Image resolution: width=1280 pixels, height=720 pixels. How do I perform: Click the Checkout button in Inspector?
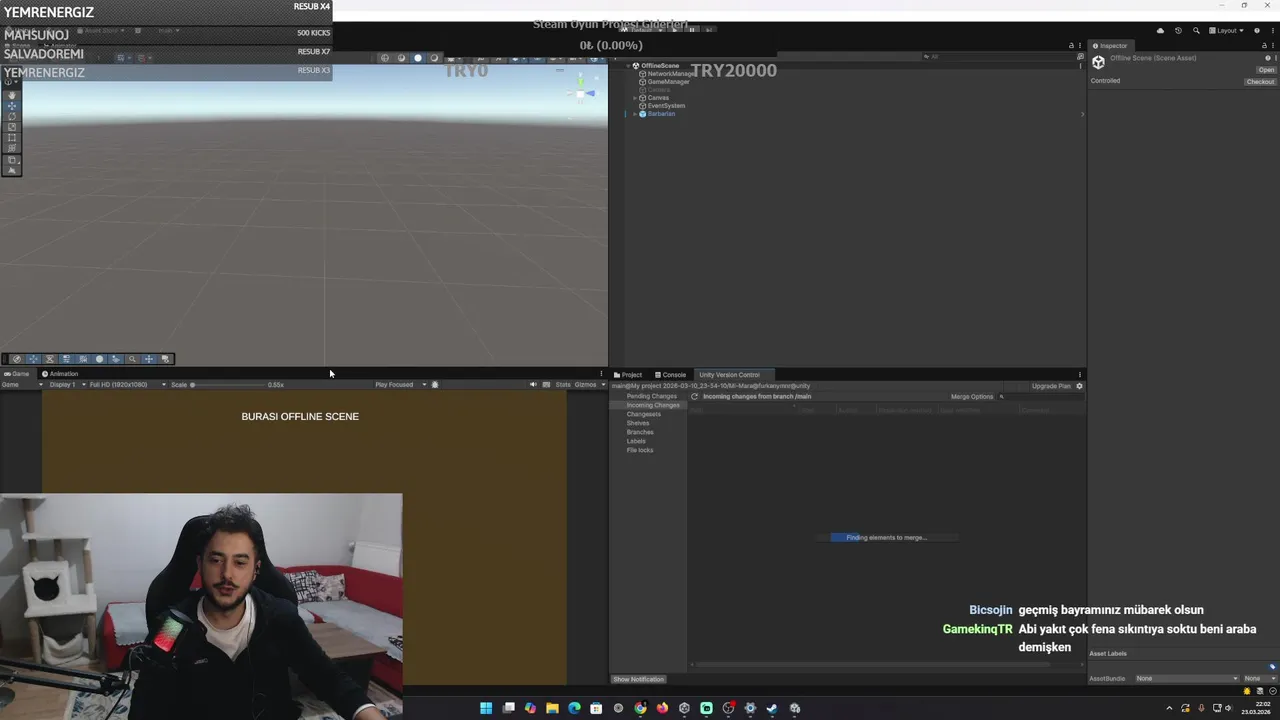pos(1260,82)
